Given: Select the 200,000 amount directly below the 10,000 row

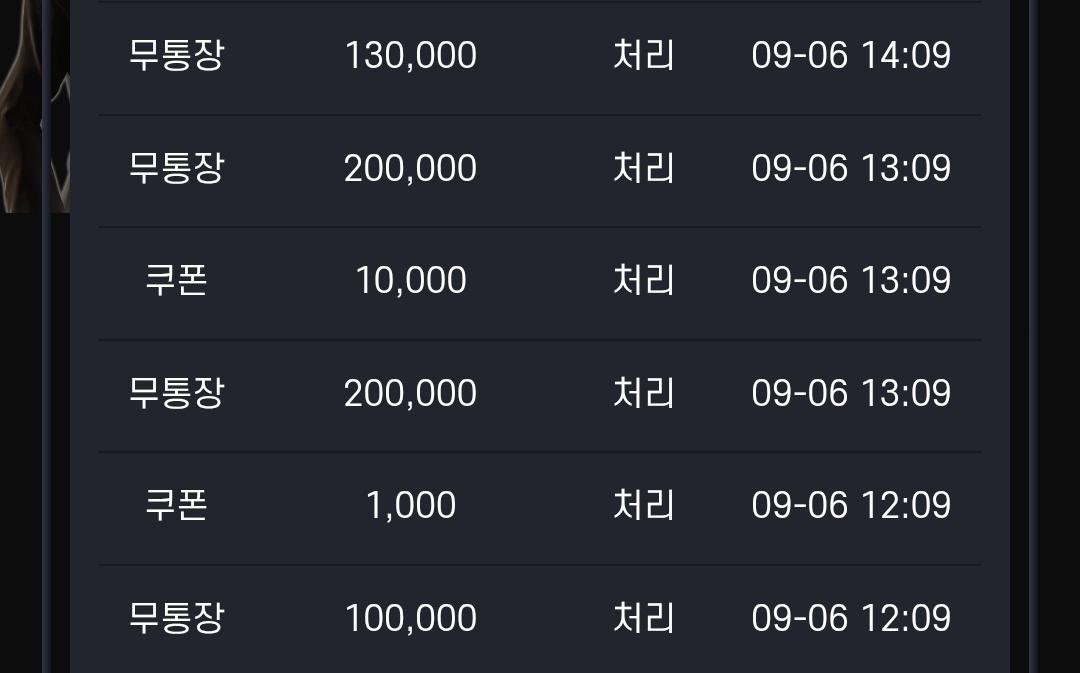Looking at the screenshot, I should coord(411,393).
